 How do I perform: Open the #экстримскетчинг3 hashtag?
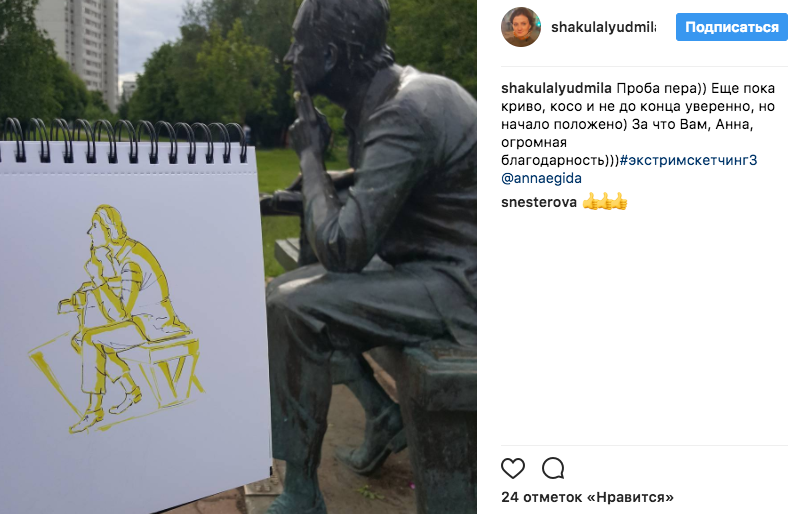point(688,160)
